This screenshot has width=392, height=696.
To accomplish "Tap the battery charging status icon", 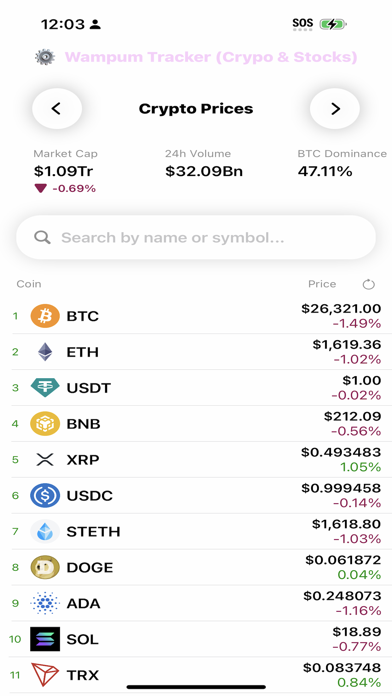I will (333, 24).
